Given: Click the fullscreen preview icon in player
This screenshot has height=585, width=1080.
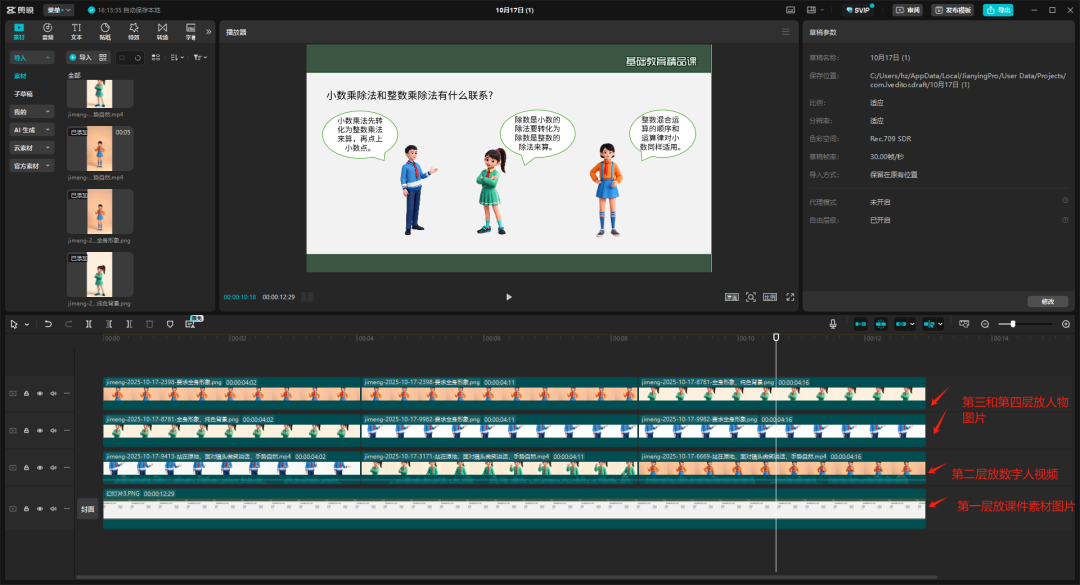Looking at the screenshot, I should pos(790,297).
